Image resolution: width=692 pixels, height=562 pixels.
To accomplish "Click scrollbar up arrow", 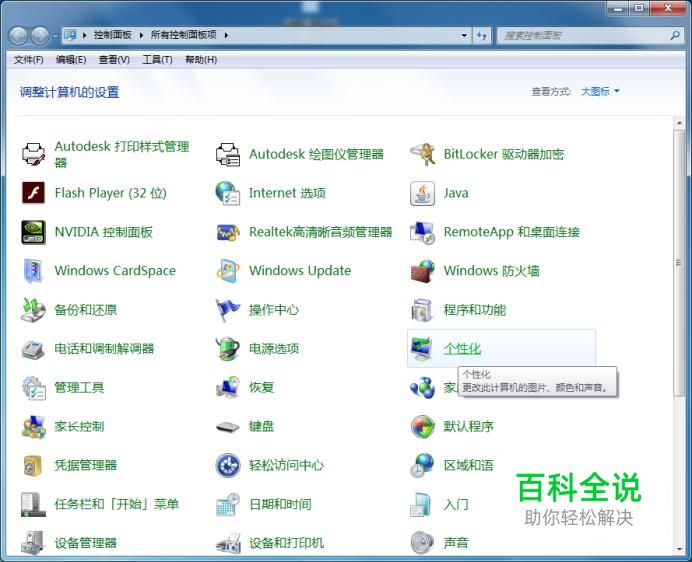I will coord(679,124).
